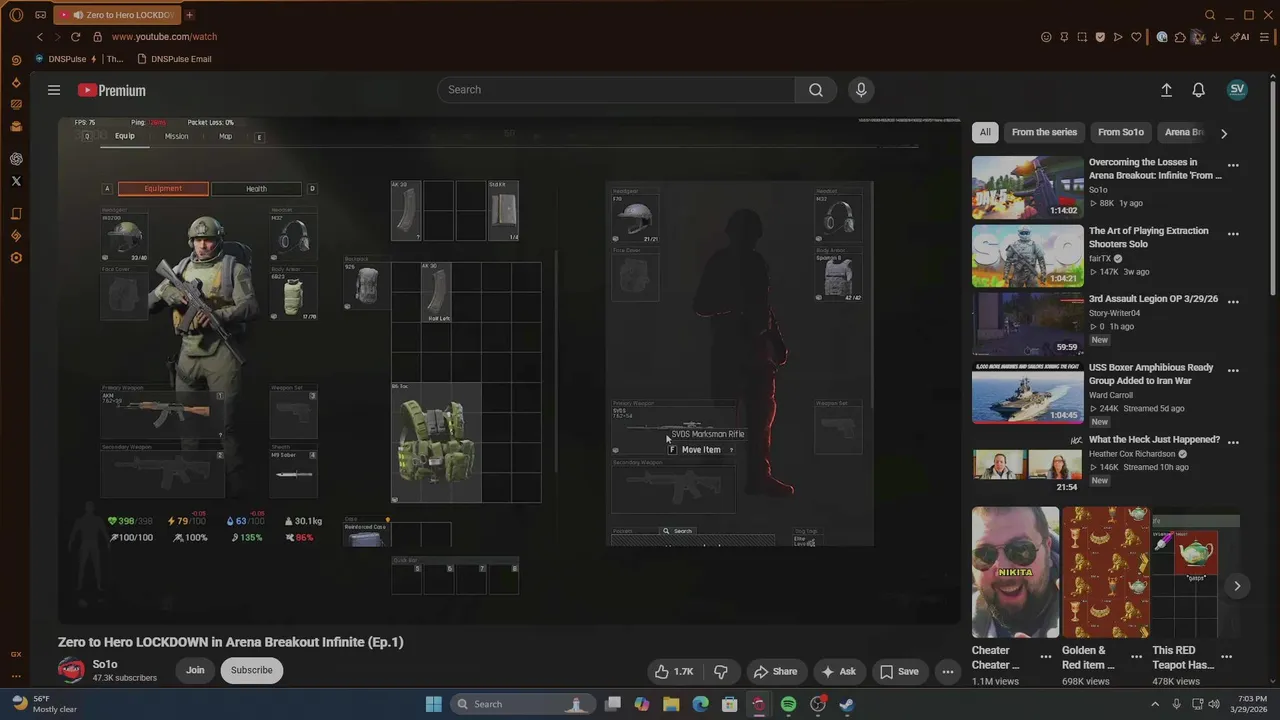
Task: Click the Join membership button
Action: (195, 670)
